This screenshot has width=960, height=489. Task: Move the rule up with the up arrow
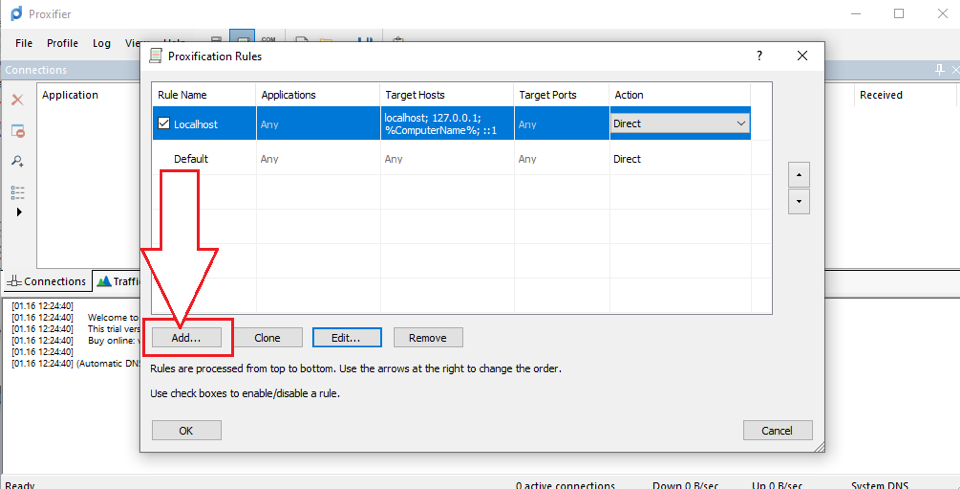pos(799,175)
